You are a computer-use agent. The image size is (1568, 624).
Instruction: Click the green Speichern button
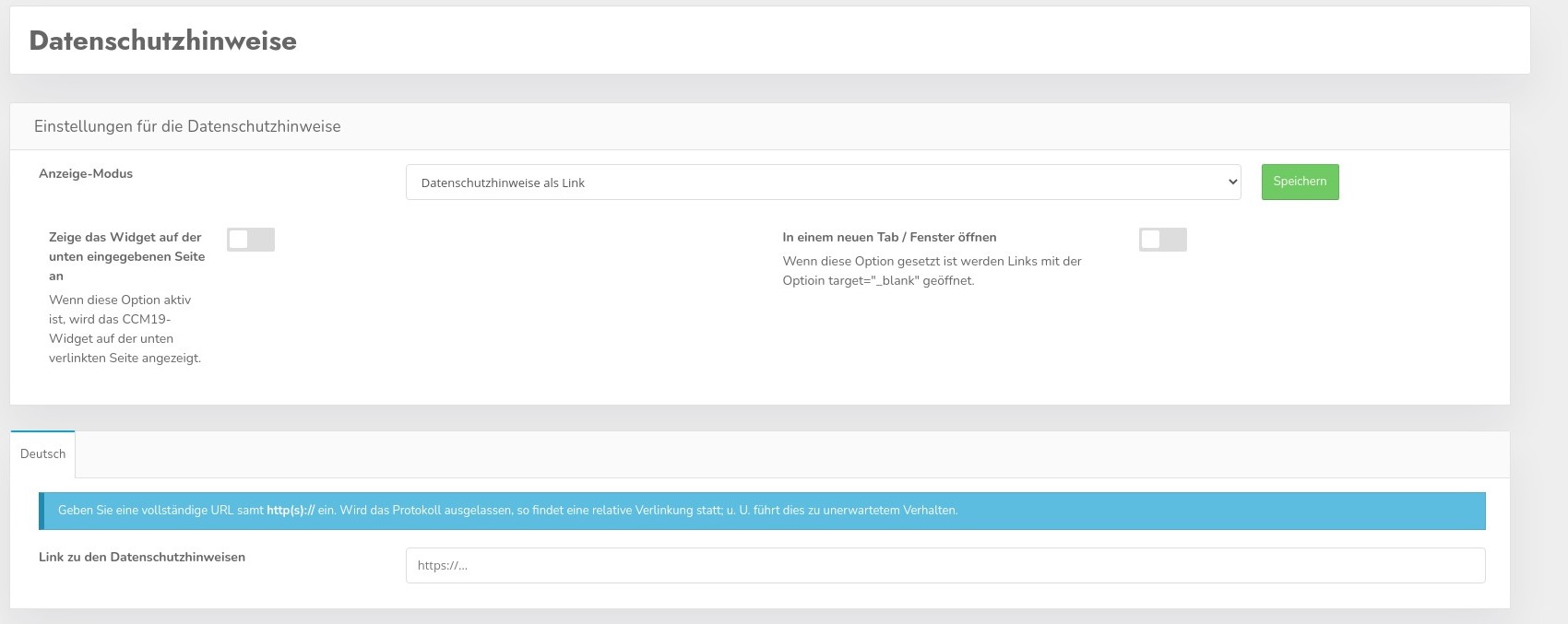click(x=1300, y=182)
